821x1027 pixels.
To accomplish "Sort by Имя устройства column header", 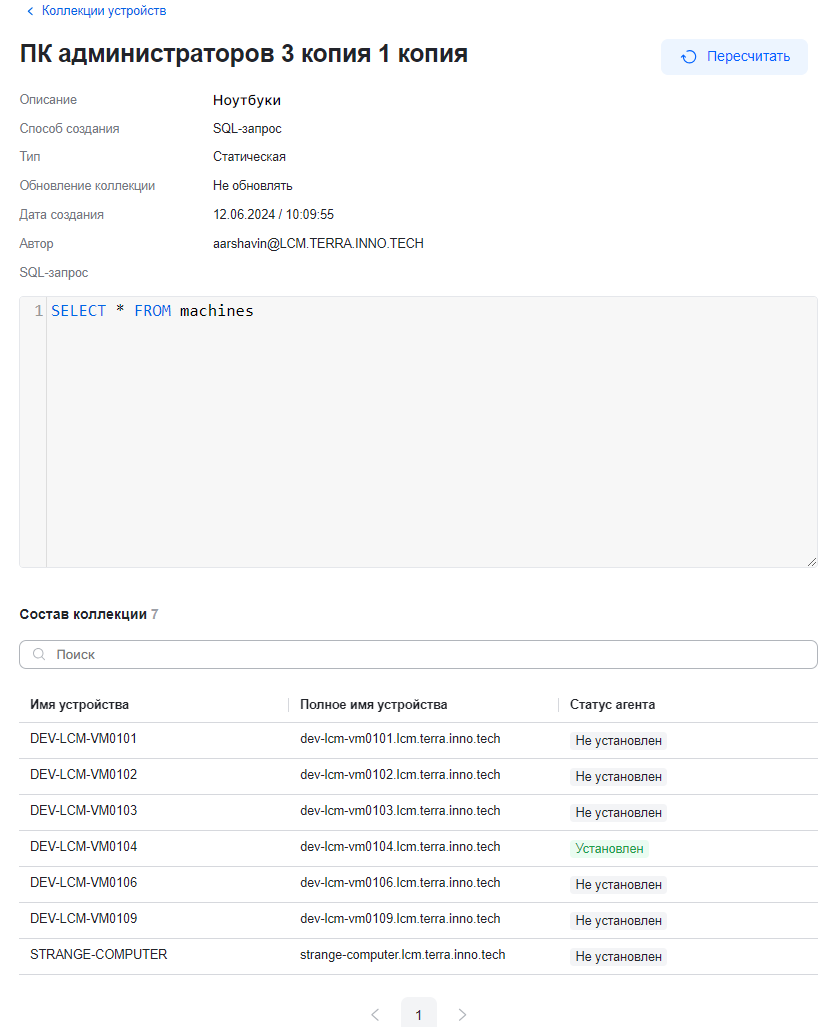I will (80, 704).
